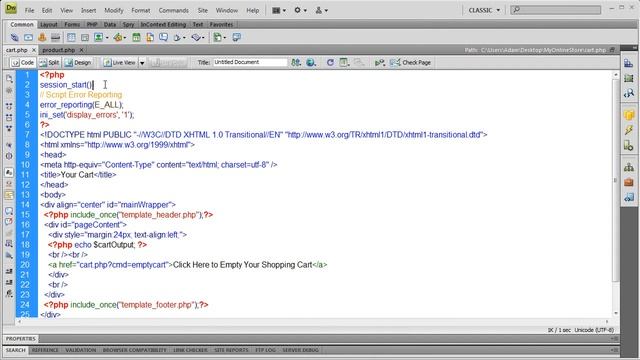Click the Check Page button
This screenshot has height=360, width=640.
point(411,62)
